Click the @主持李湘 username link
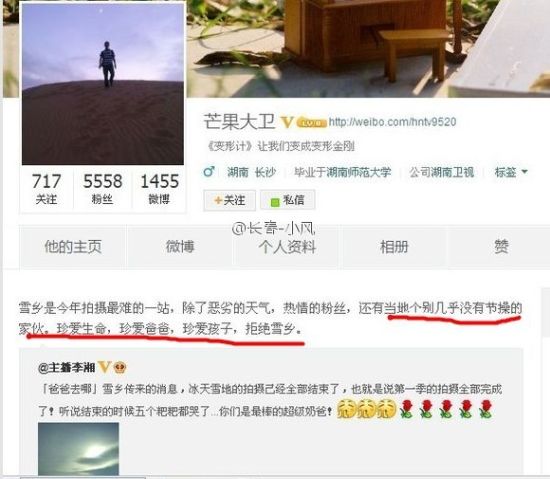The width and height of the screenshot is (550, 479). tap(67, 367)
